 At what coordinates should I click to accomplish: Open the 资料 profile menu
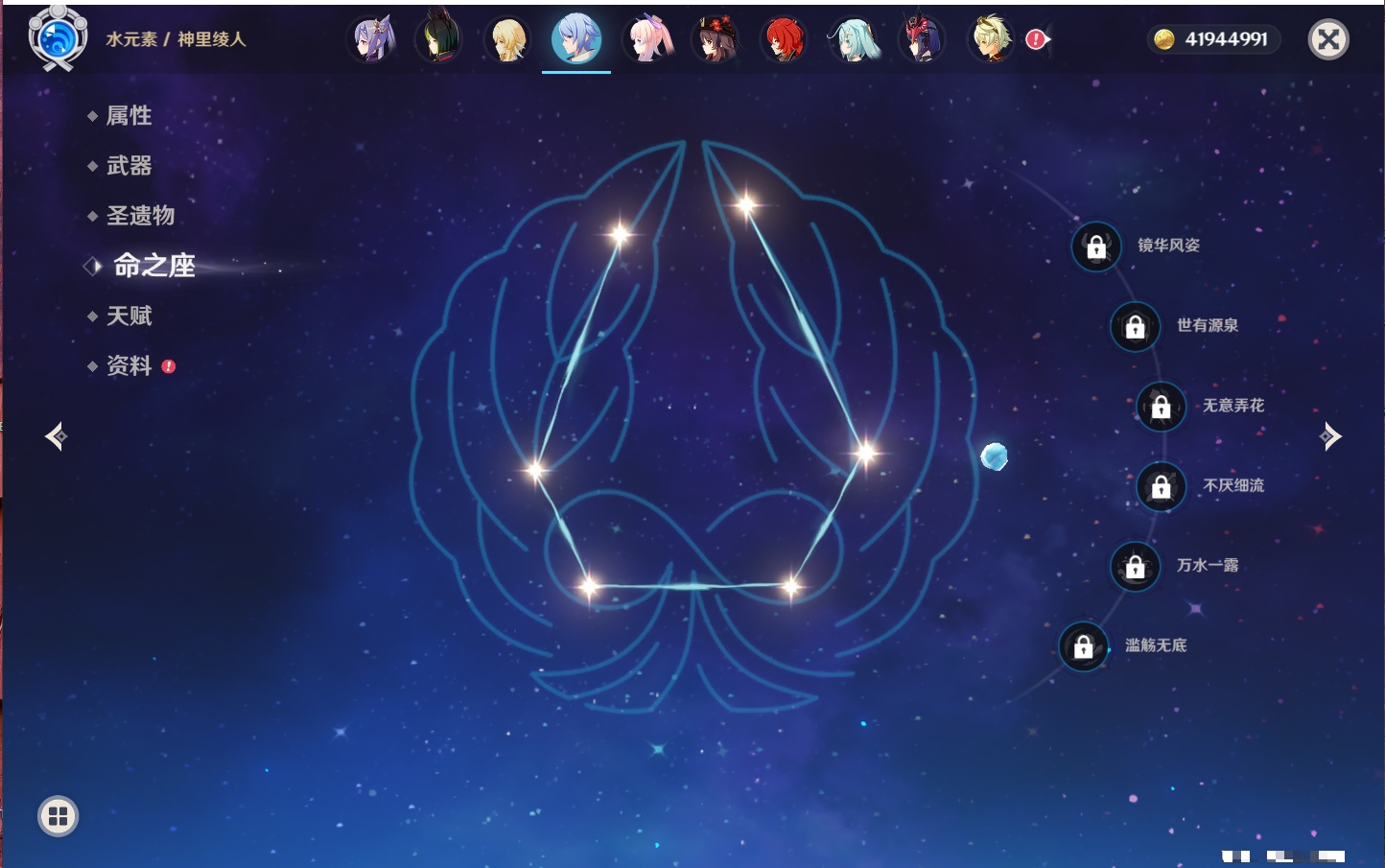point(130,365)
